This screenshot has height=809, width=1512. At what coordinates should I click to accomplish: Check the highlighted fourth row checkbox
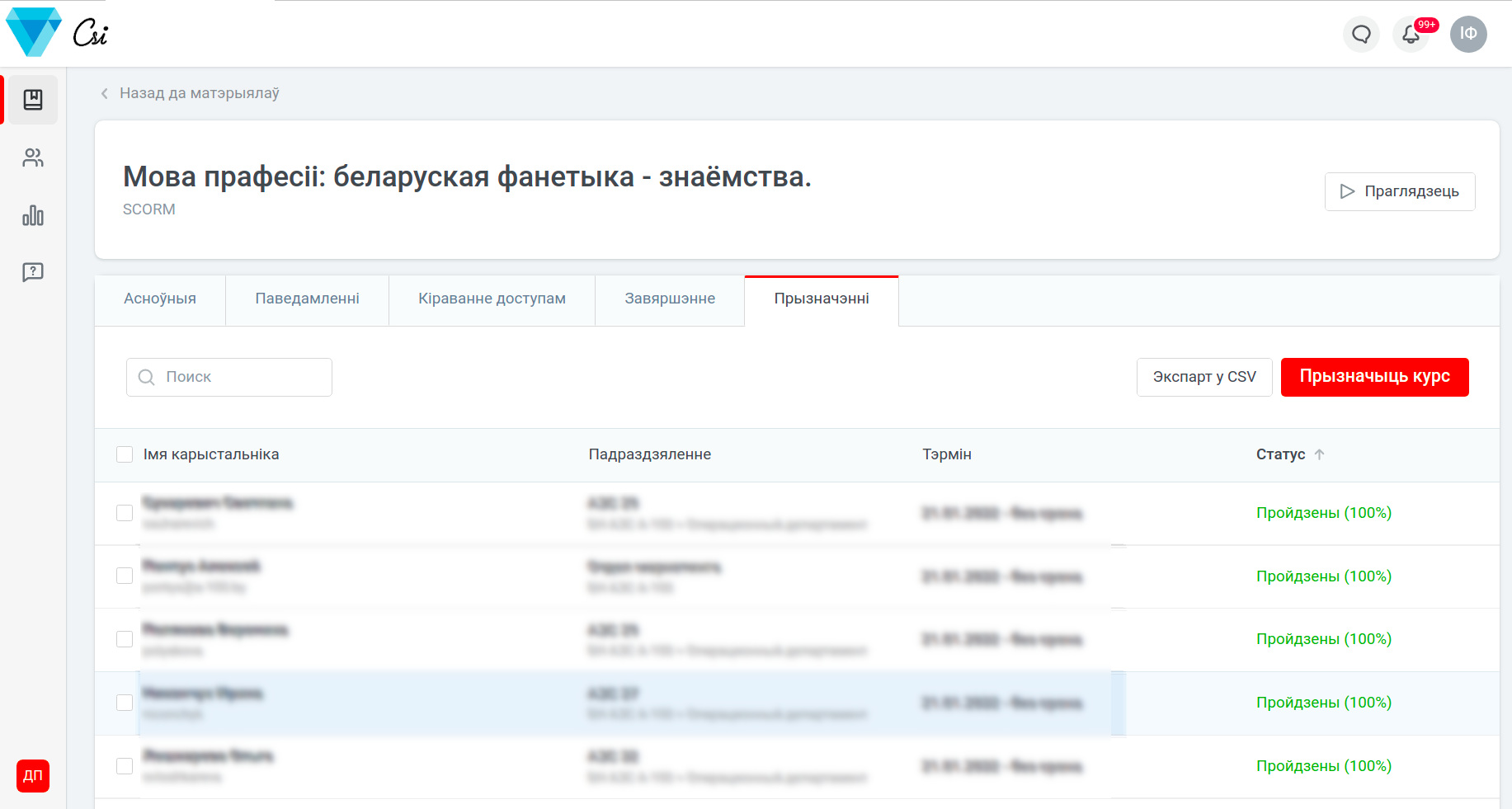(125, 703)
